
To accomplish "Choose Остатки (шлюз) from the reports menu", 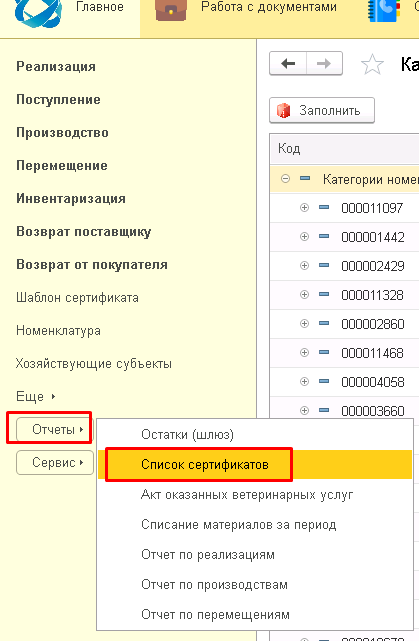I will (188, 434).
